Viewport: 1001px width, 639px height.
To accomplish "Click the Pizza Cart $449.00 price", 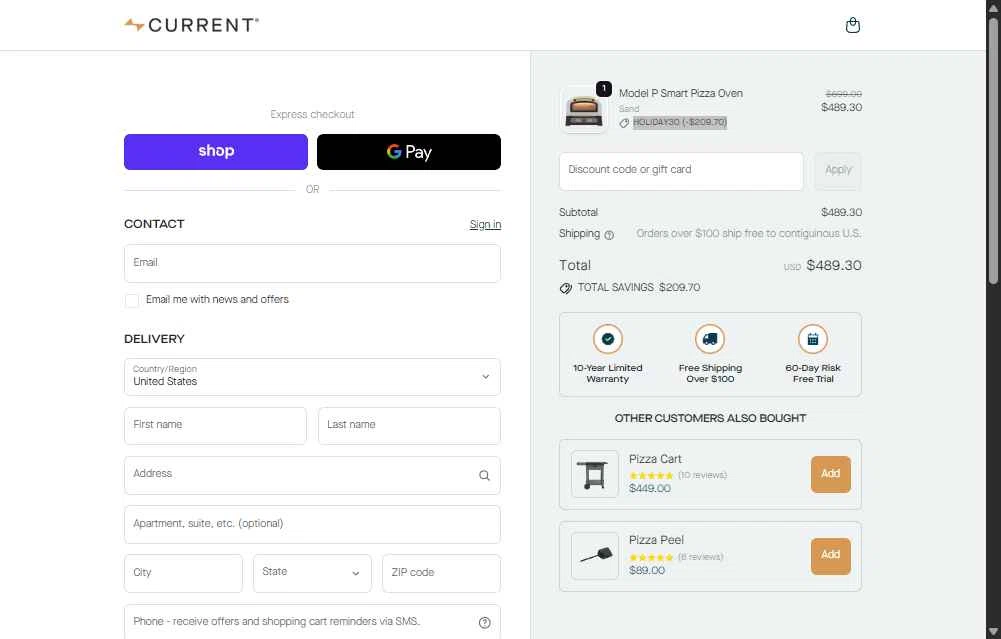I will [650, 489].
